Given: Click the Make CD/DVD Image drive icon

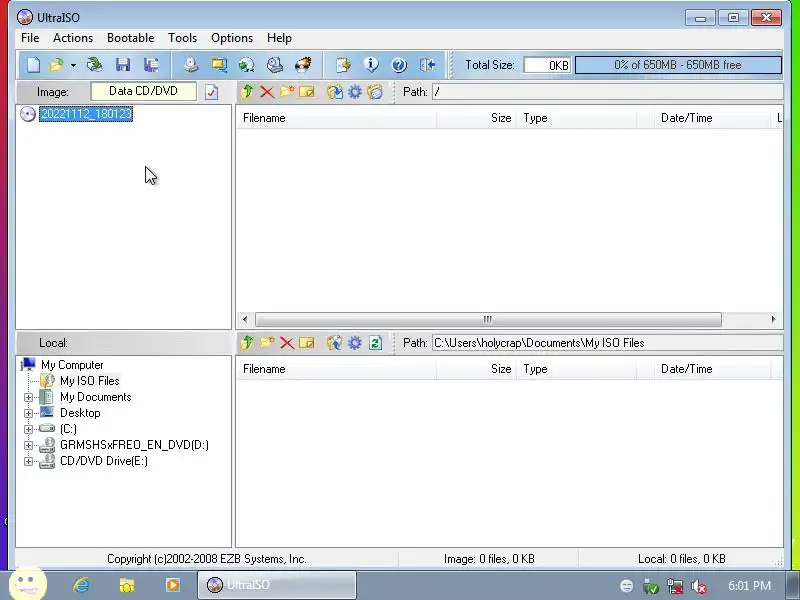Looking at the screenshot, I should (x=191, y=65).
